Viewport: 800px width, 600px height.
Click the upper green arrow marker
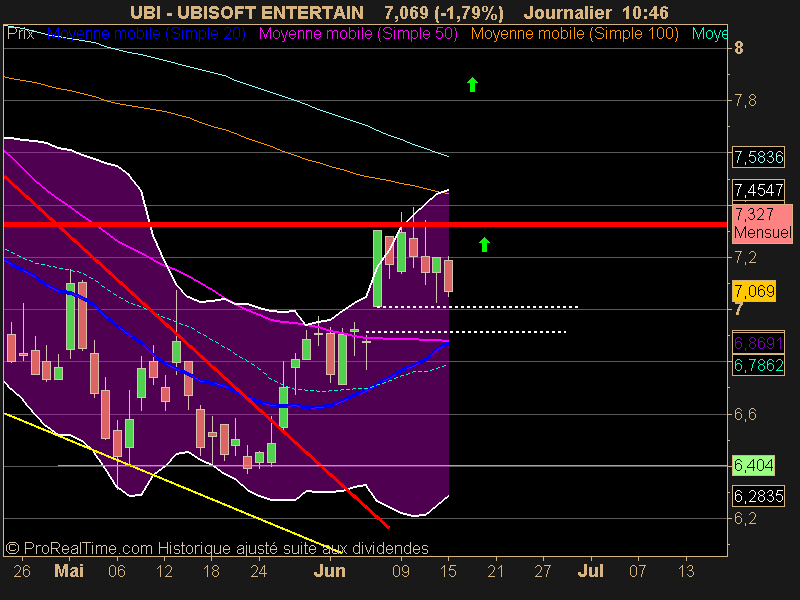(472, 85)
